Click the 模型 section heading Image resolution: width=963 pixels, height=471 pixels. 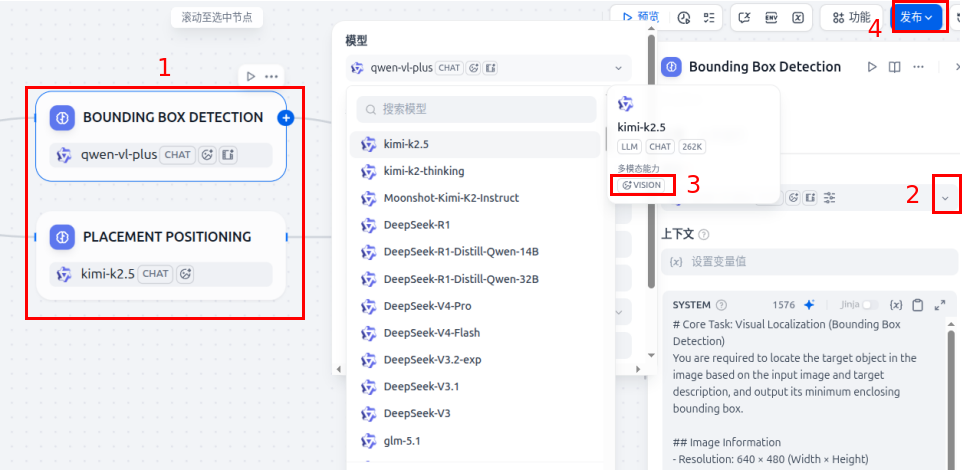pos(357,41)
